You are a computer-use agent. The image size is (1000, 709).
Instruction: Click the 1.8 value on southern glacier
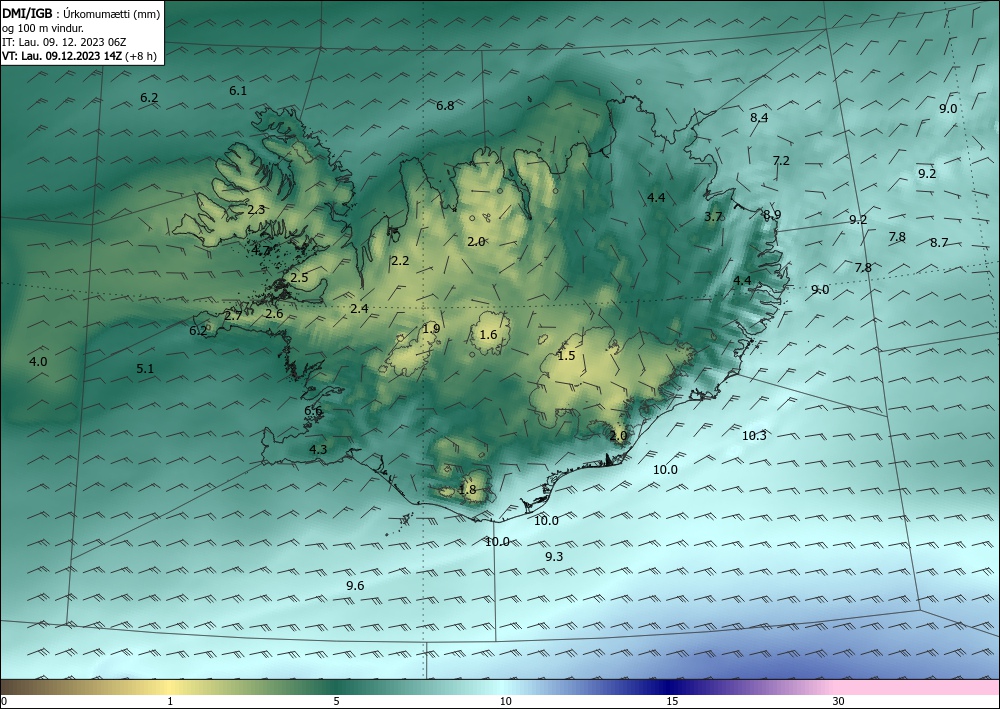tap(467, 490)
